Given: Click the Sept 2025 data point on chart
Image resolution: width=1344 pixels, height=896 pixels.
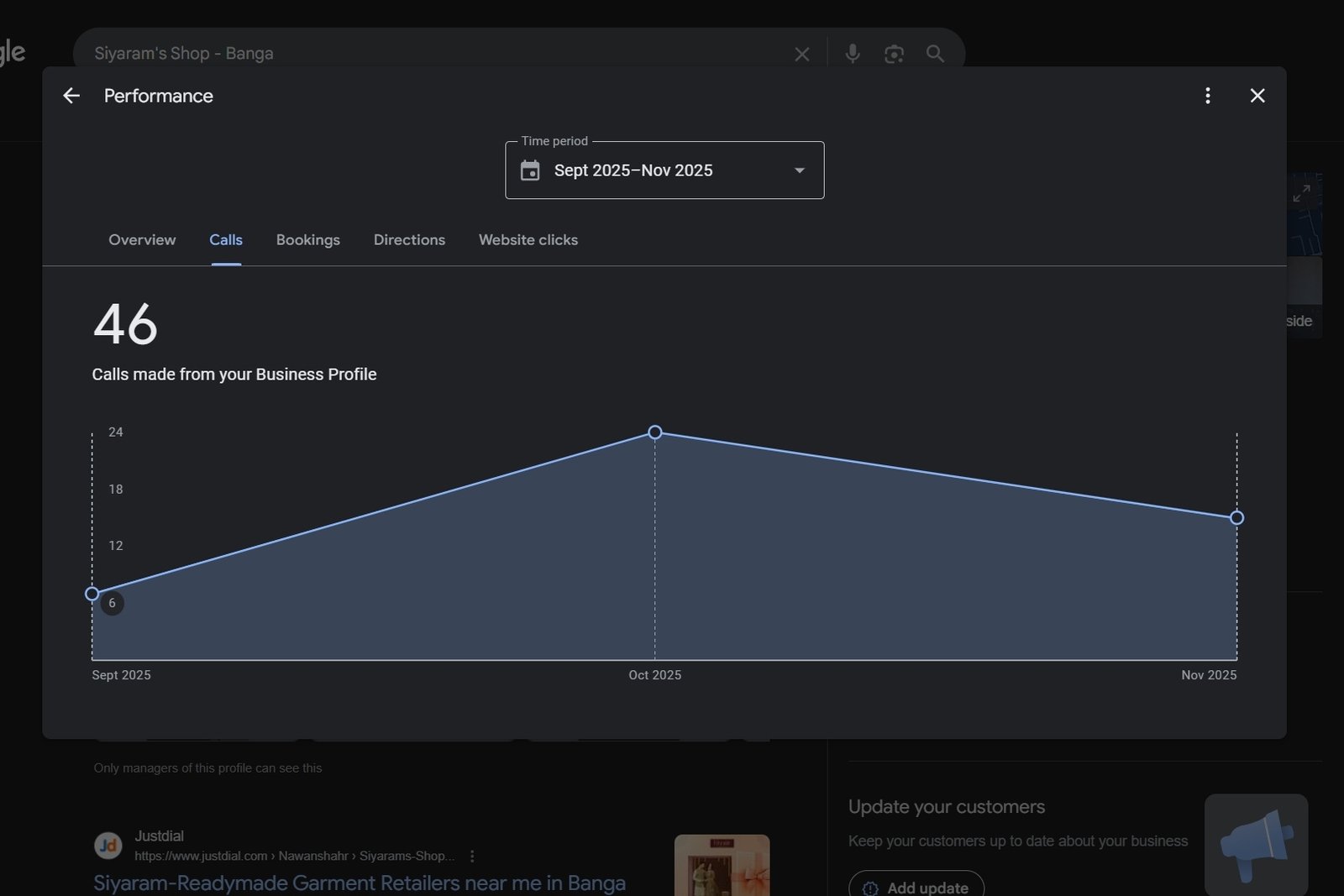Looking at the screenshot, I should [x=92, y=594].
